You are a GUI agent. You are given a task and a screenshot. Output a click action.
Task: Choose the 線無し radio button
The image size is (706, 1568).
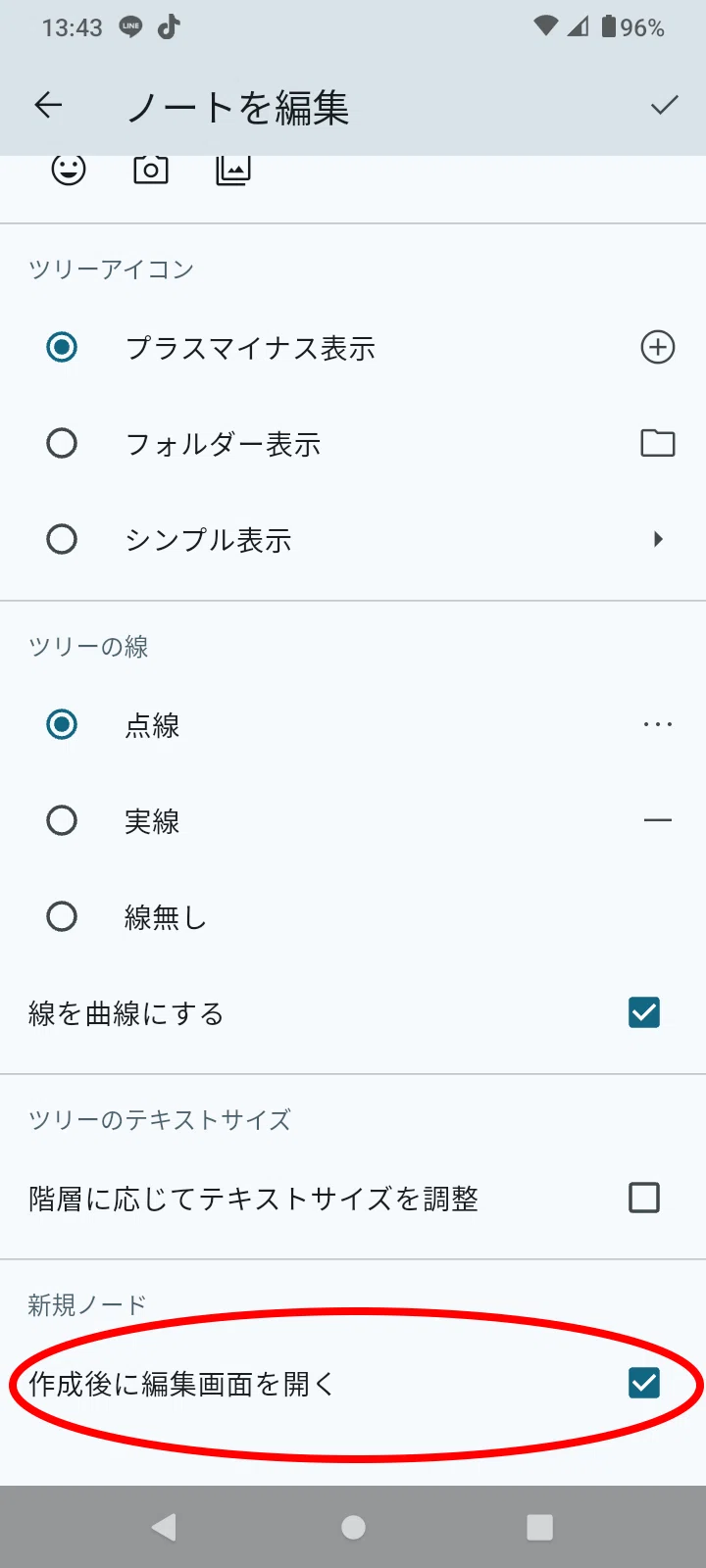62,916
